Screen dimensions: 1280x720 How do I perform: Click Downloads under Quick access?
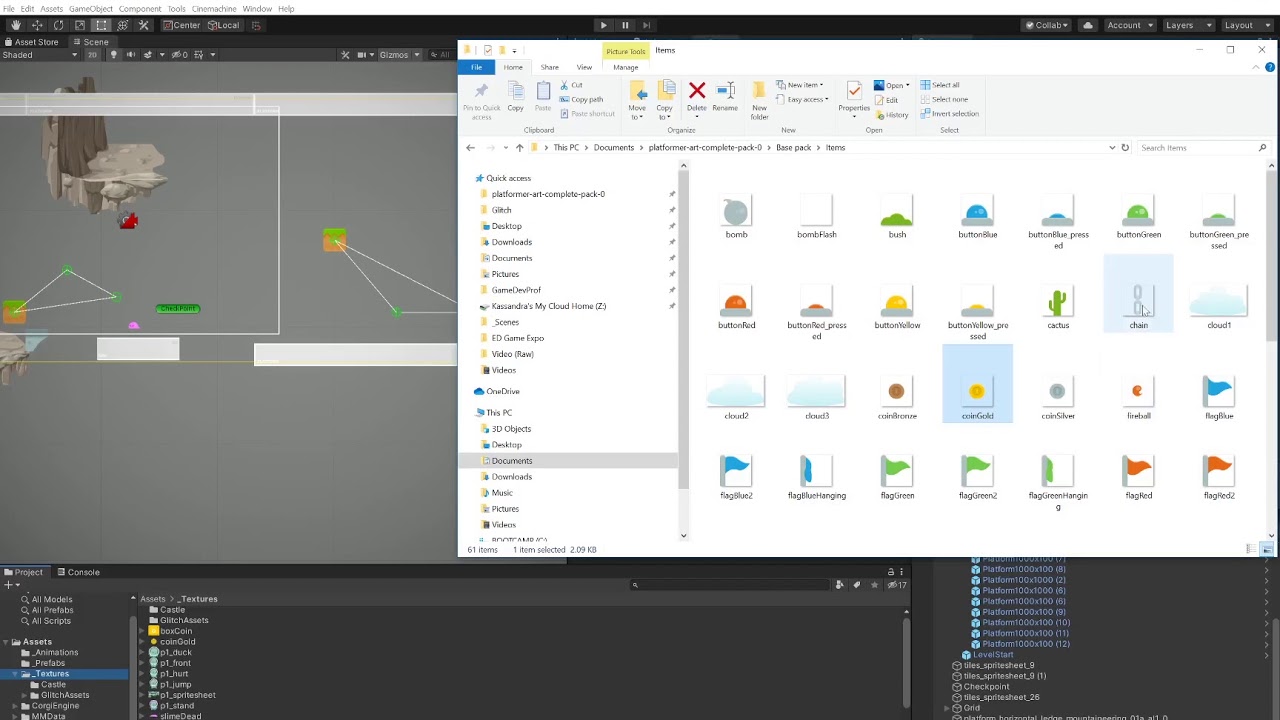[x=511, y=242]
